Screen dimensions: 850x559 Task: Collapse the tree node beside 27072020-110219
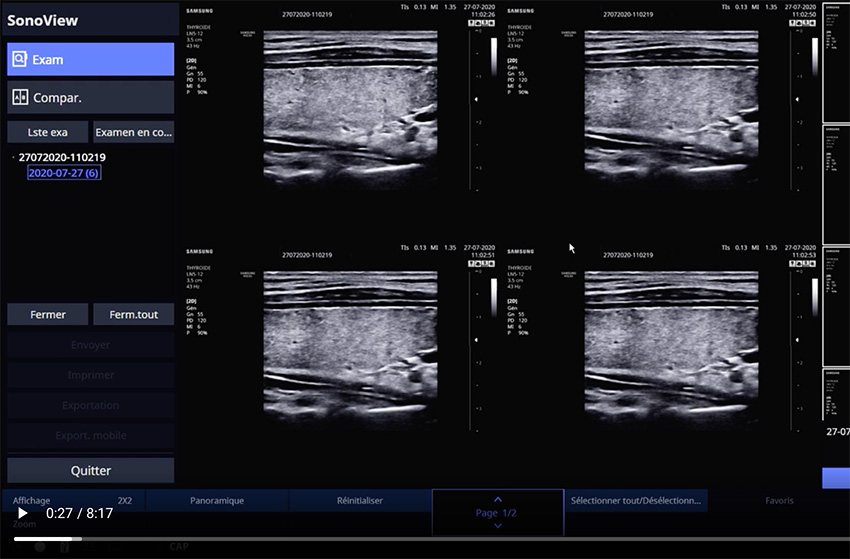click(13, 157)
